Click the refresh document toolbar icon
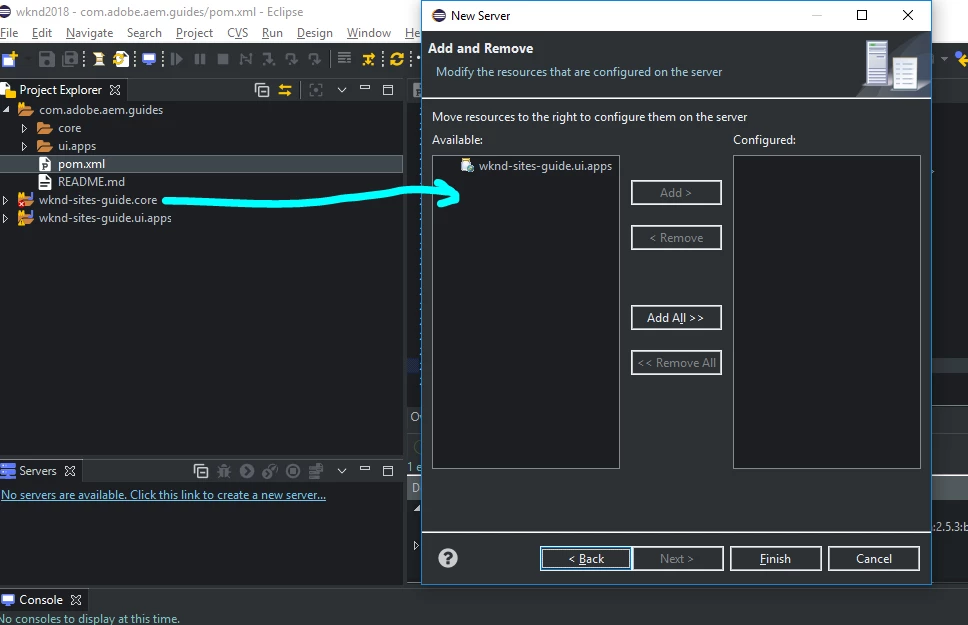The image size is (968, 625). point(121,59)
